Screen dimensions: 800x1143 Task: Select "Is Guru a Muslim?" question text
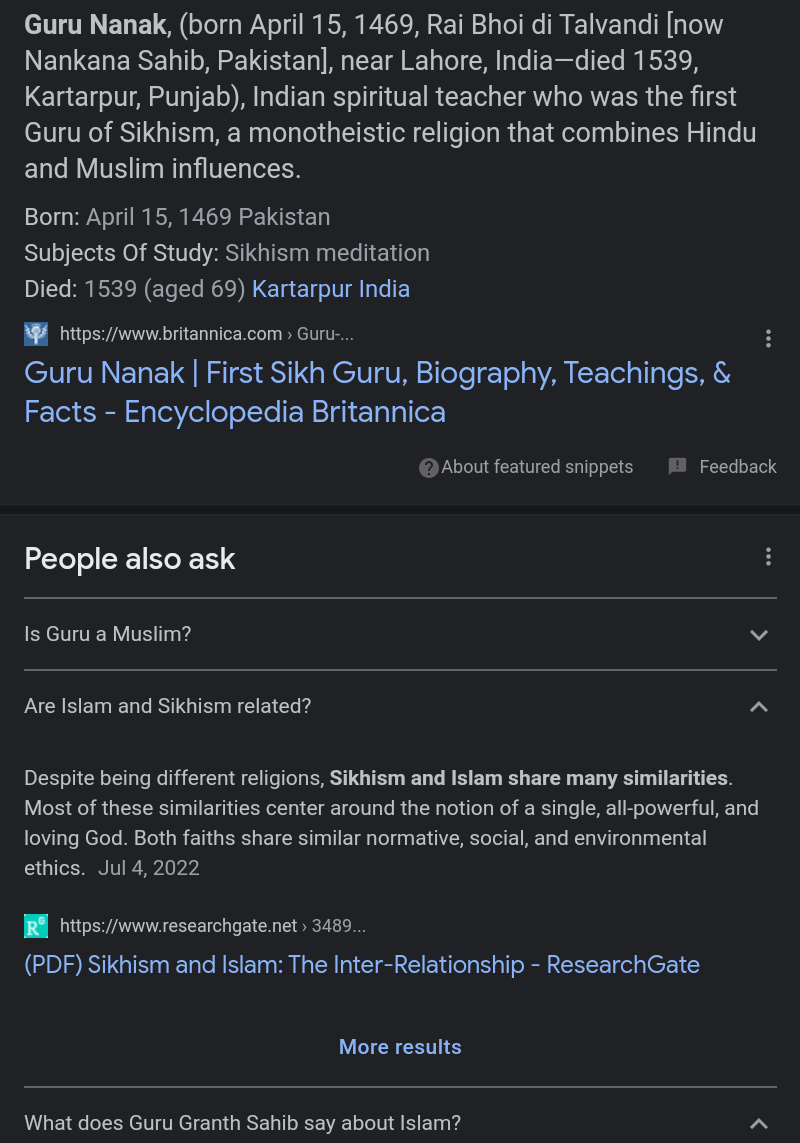tap(108, 634)
